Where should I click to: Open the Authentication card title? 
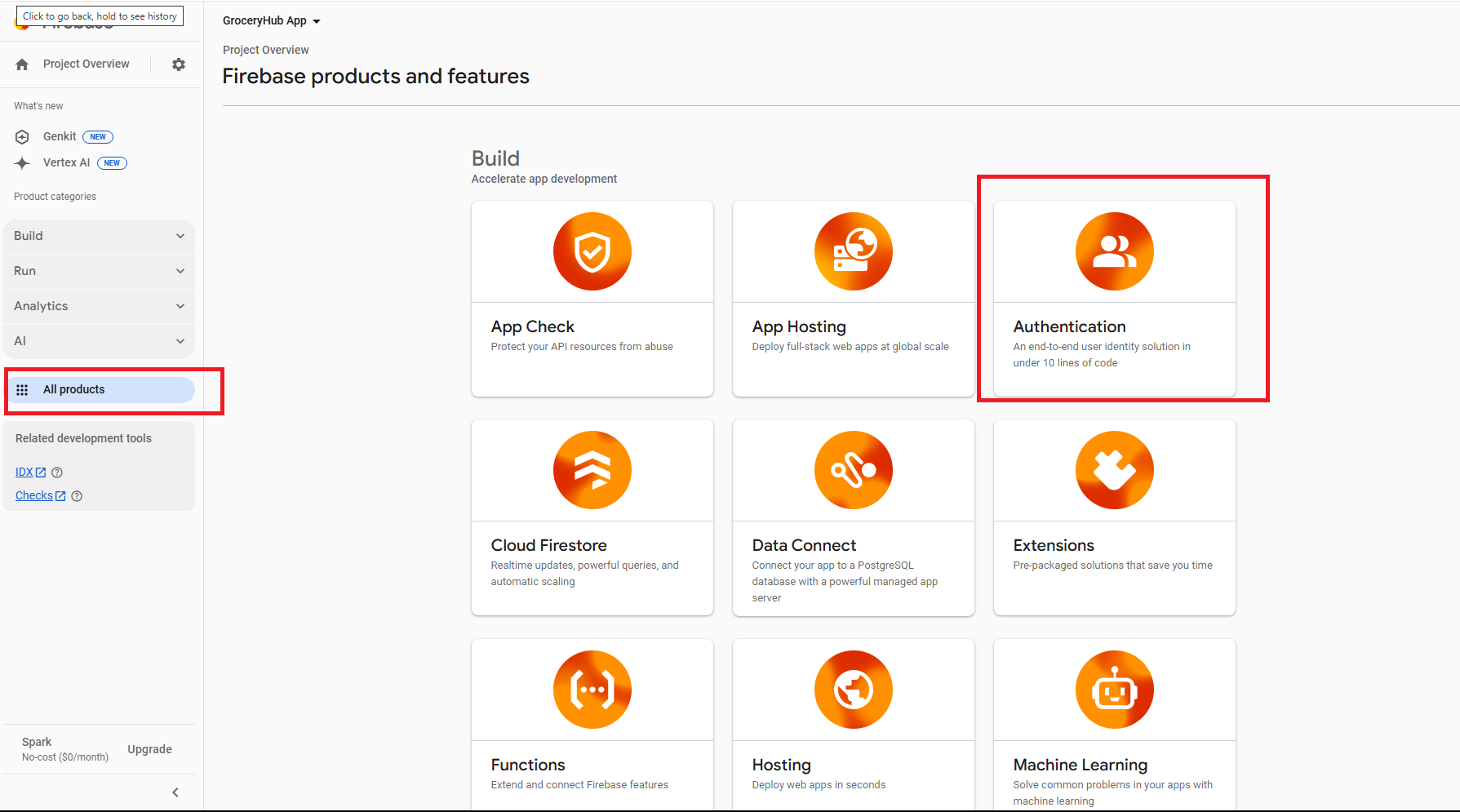point(1069,327)
